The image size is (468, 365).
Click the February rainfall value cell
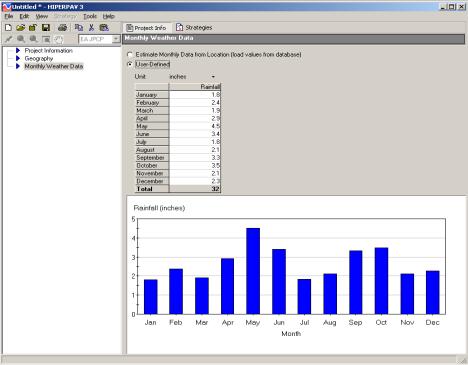tap(195, 103)
